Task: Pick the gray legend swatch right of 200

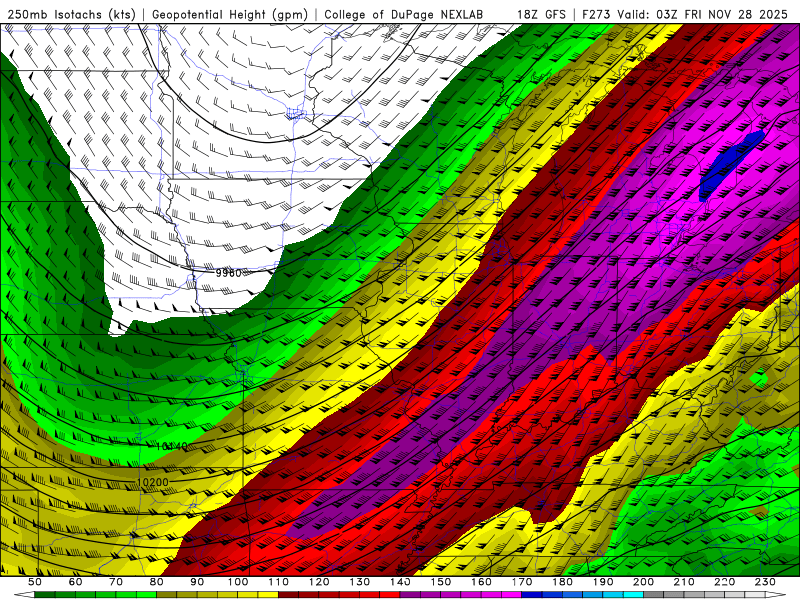Action: [x=653, y=595]
